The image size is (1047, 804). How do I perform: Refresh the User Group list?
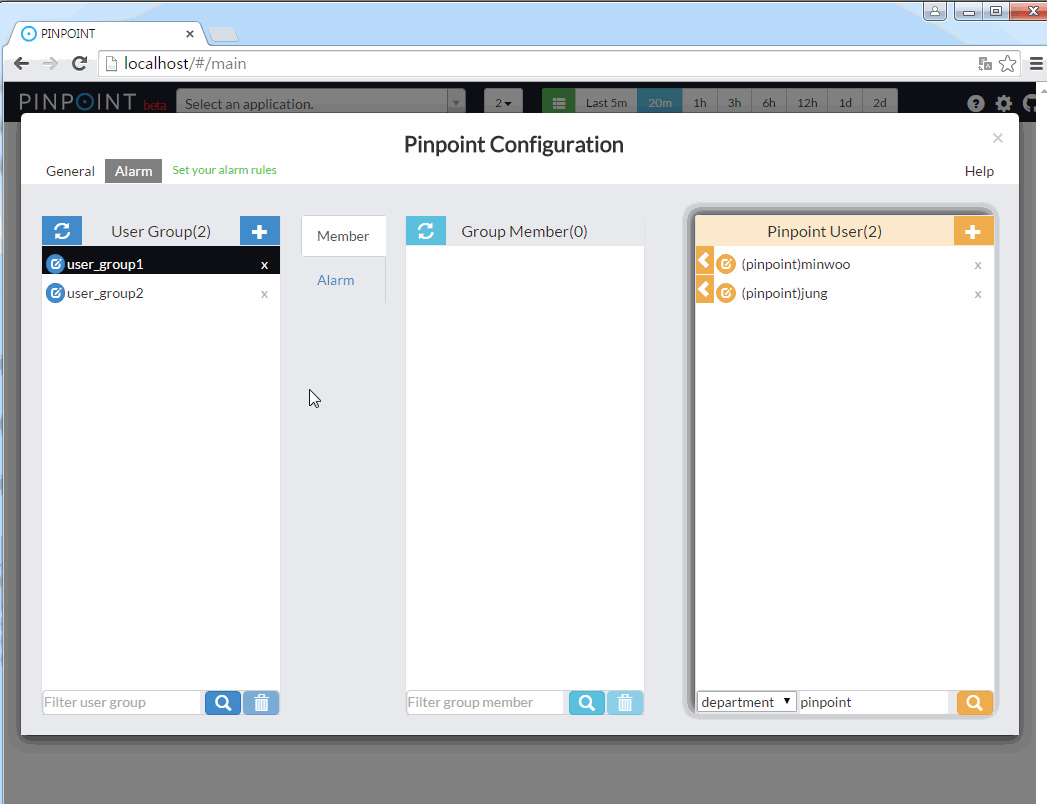(x=62, y=231)
